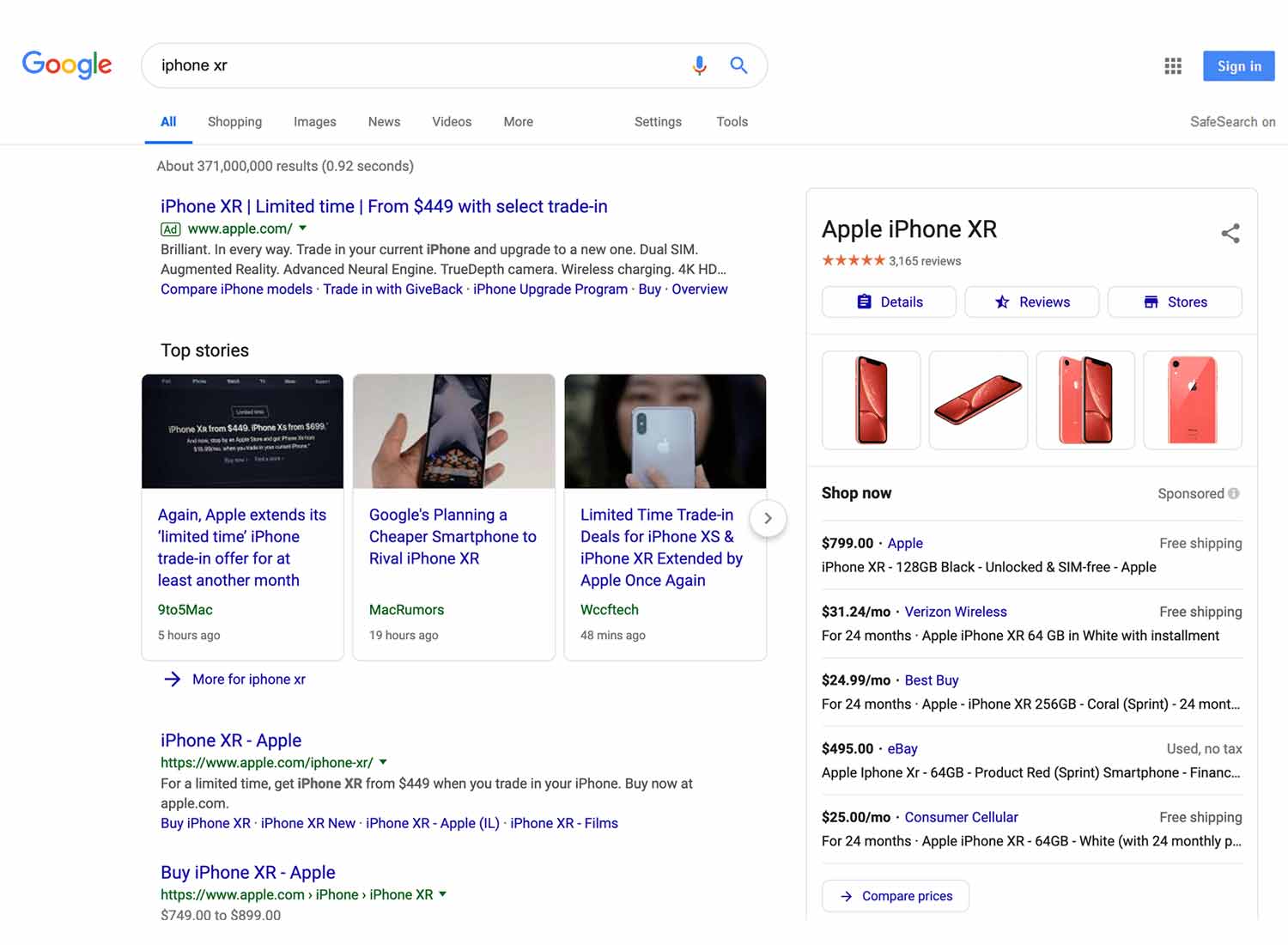This screenshot has height=945, width=1288.
Task: Click the voice search microphone icon
Action: [699, 65]
